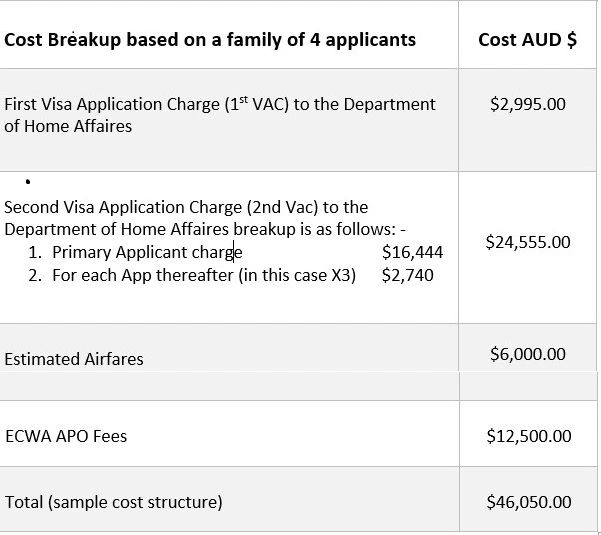This screenshot has height=535, width=601.
Task: Click the $6,000.00 airfares cost
Action: click(x=528, y=354)
